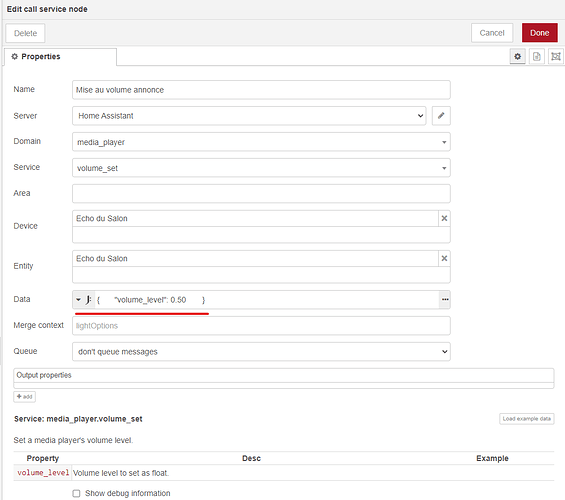Toggle Show debug information checkbox
565x500 pixels.
(x=76, y=493)
